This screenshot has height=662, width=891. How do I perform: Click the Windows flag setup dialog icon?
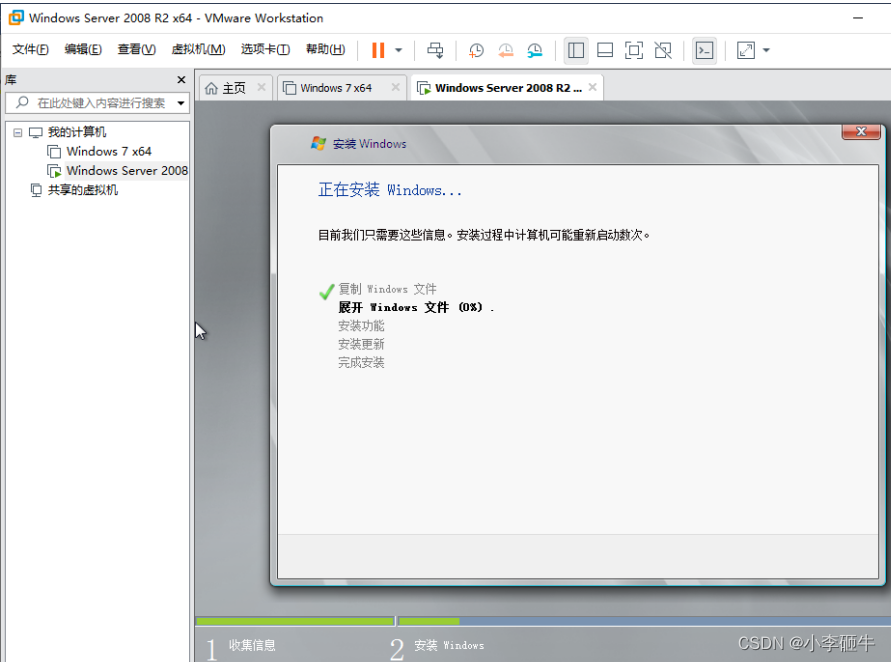coord(318,143)
